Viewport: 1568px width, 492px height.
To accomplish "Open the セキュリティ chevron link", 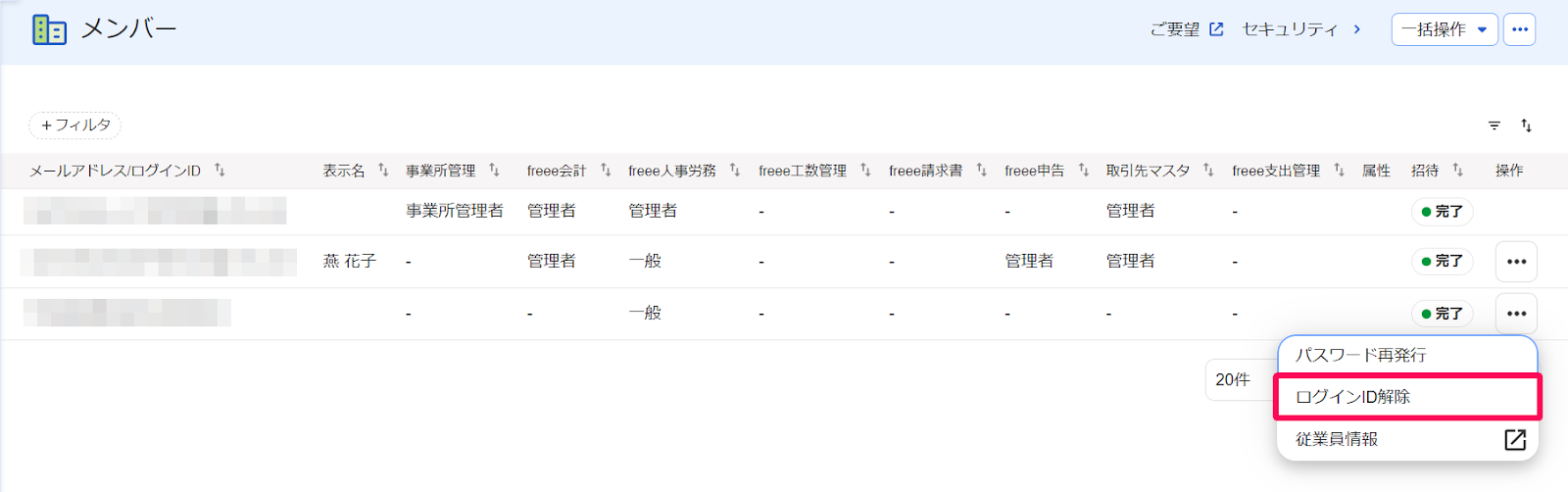I will tap(1302, 29).
